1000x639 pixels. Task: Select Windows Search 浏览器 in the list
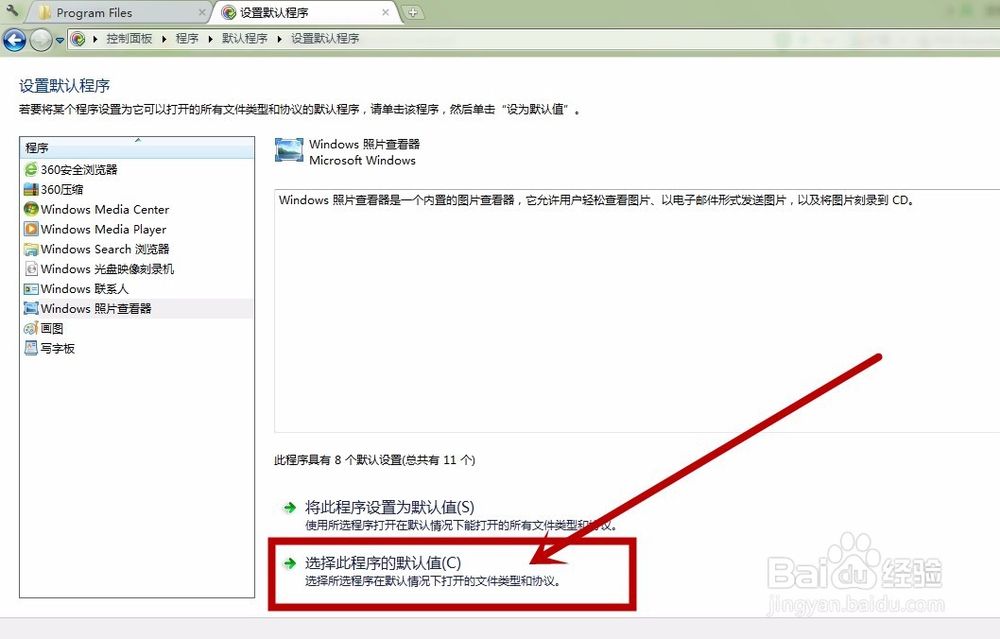(137, 249)
